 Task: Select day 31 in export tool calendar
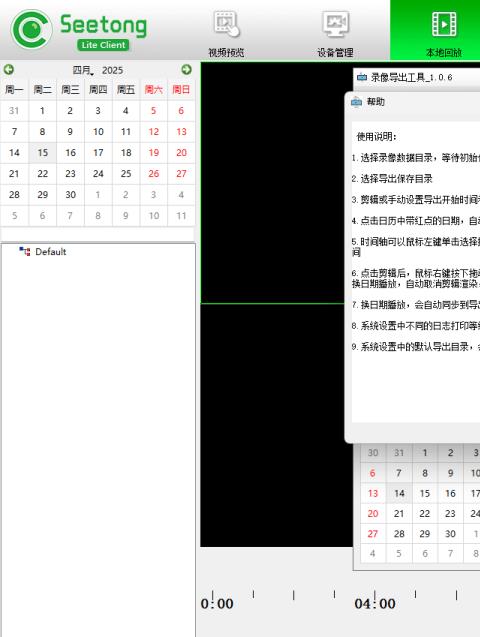click(x=399, y=453)
